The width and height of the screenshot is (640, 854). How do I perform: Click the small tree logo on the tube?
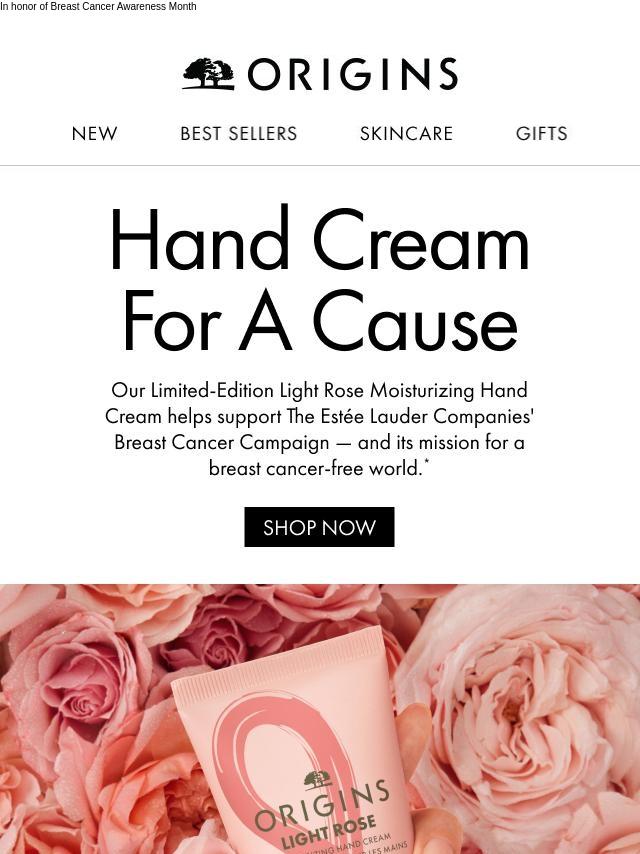point(318,780)
